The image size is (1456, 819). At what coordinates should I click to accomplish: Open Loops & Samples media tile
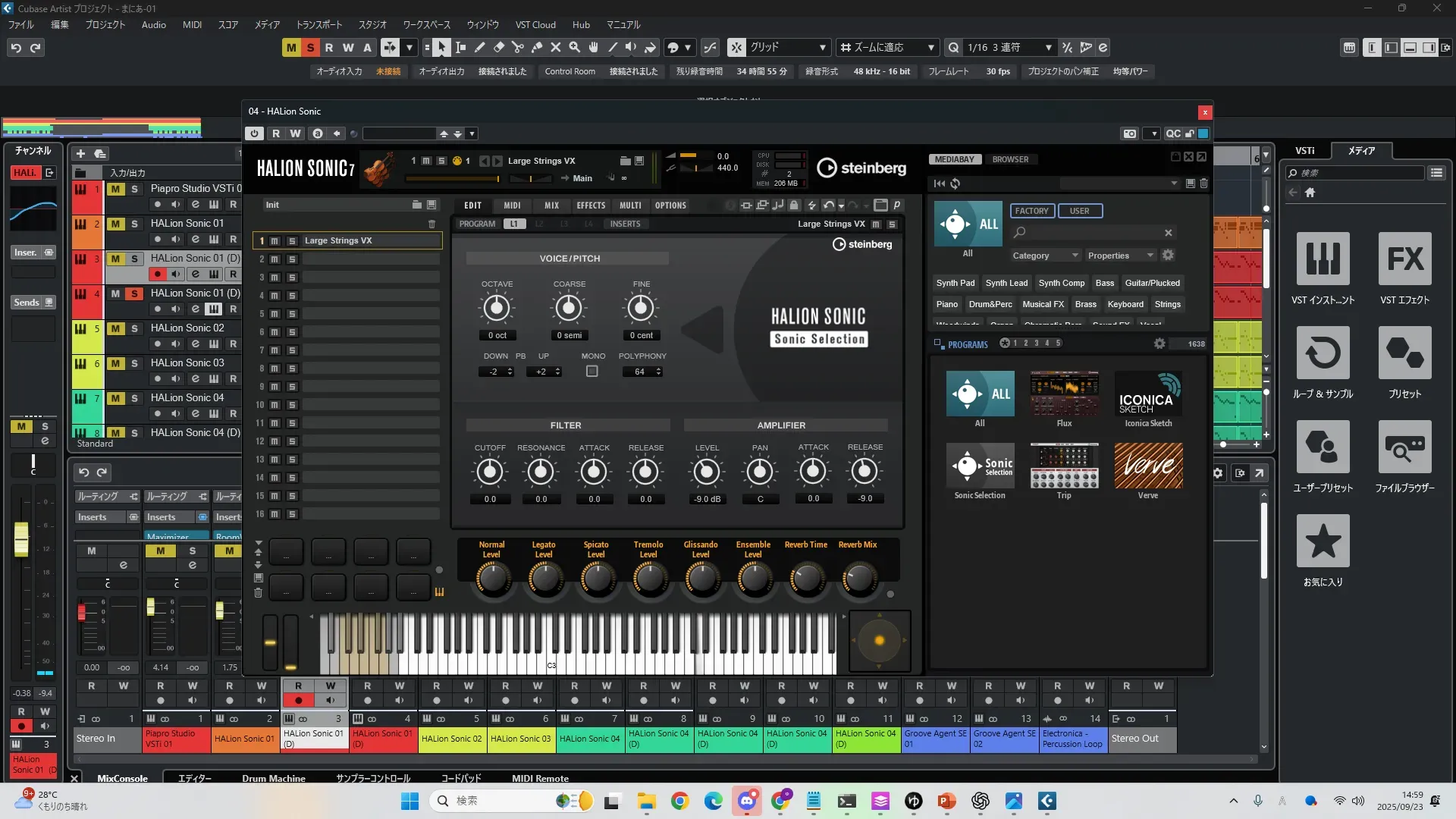coord(1323,354)
